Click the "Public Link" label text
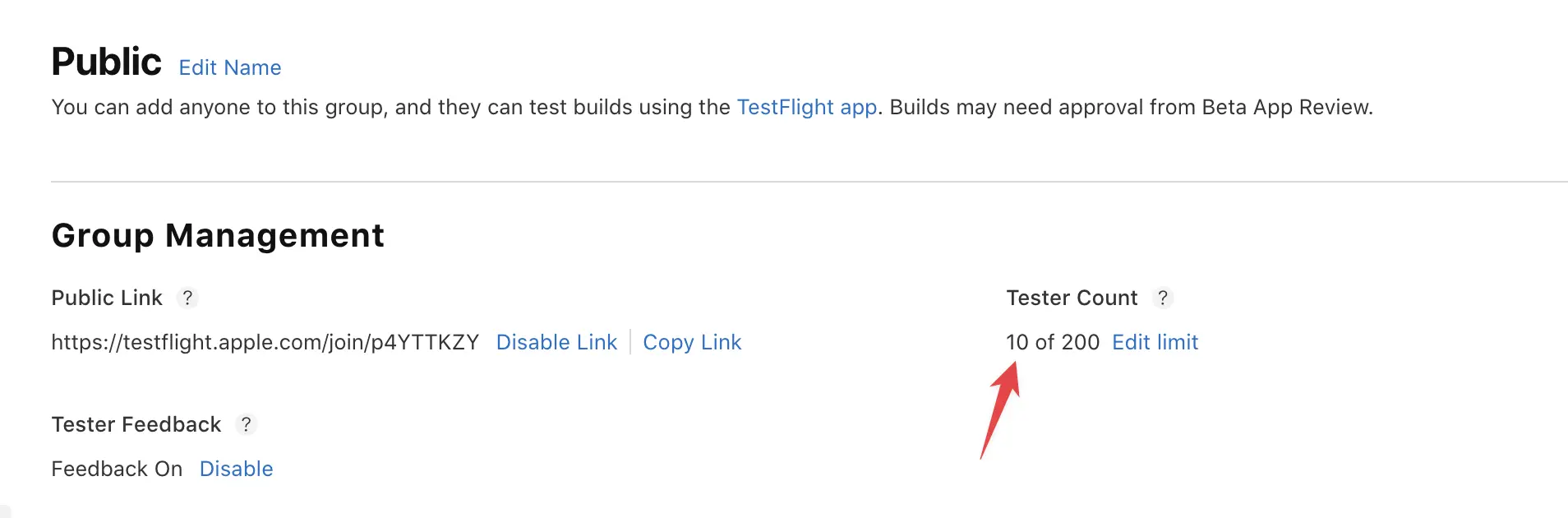 pos(107,298)
